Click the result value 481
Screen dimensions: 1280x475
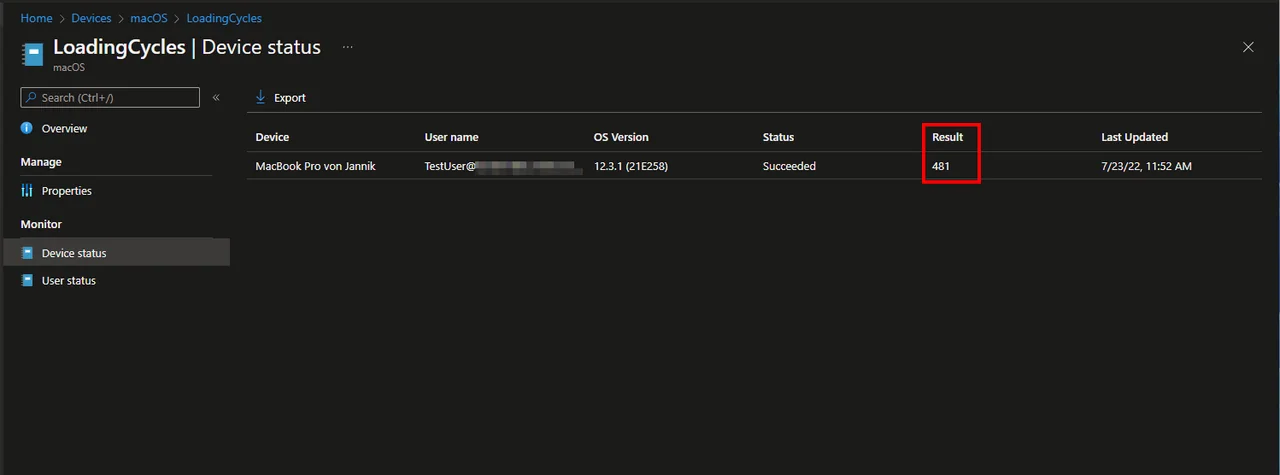(x=941, y=166)
